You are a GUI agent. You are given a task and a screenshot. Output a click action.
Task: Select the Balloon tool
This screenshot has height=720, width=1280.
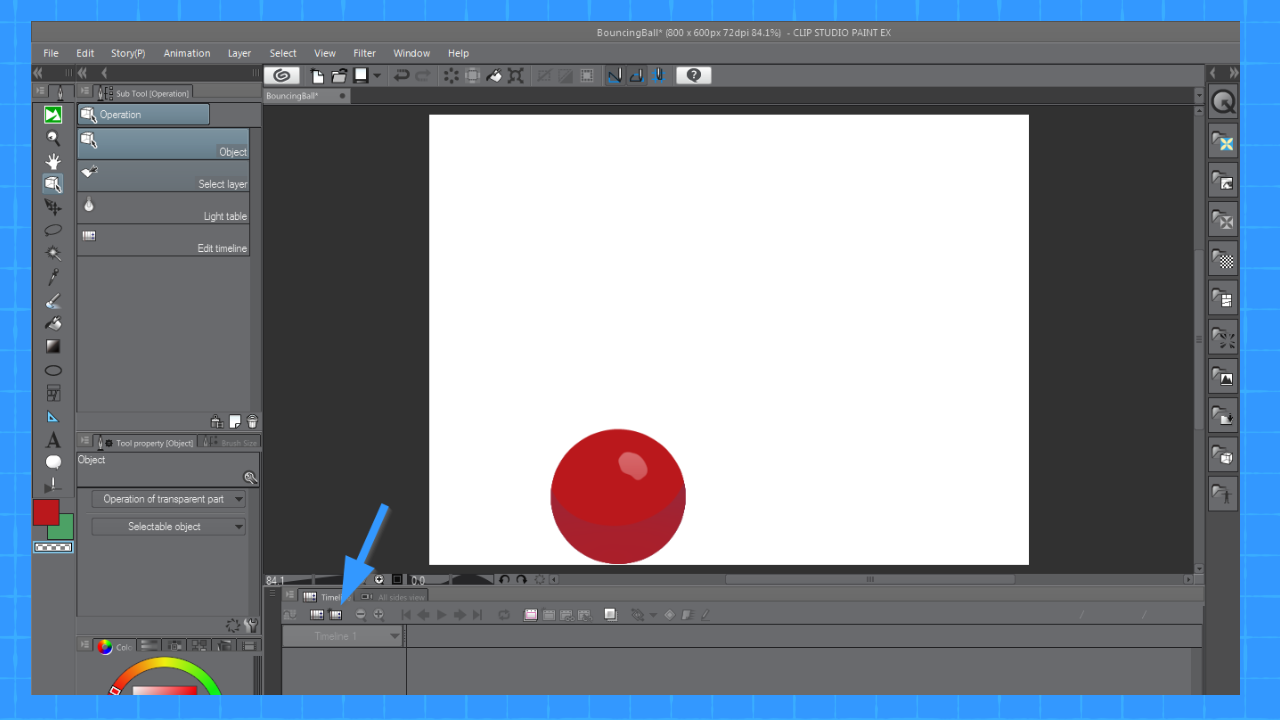point(54,462)
